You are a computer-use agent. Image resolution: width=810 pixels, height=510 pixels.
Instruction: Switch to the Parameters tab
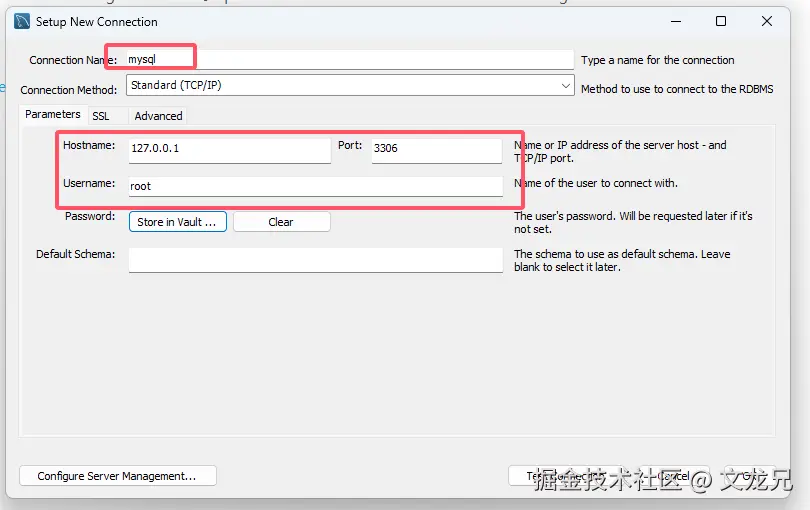[53, 114]
